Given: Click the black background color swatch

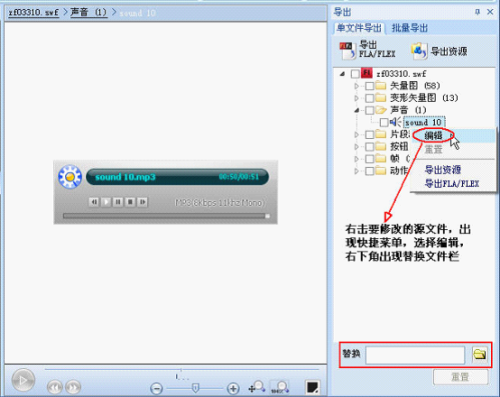Looking at the screenshot, I should point(312,387).
